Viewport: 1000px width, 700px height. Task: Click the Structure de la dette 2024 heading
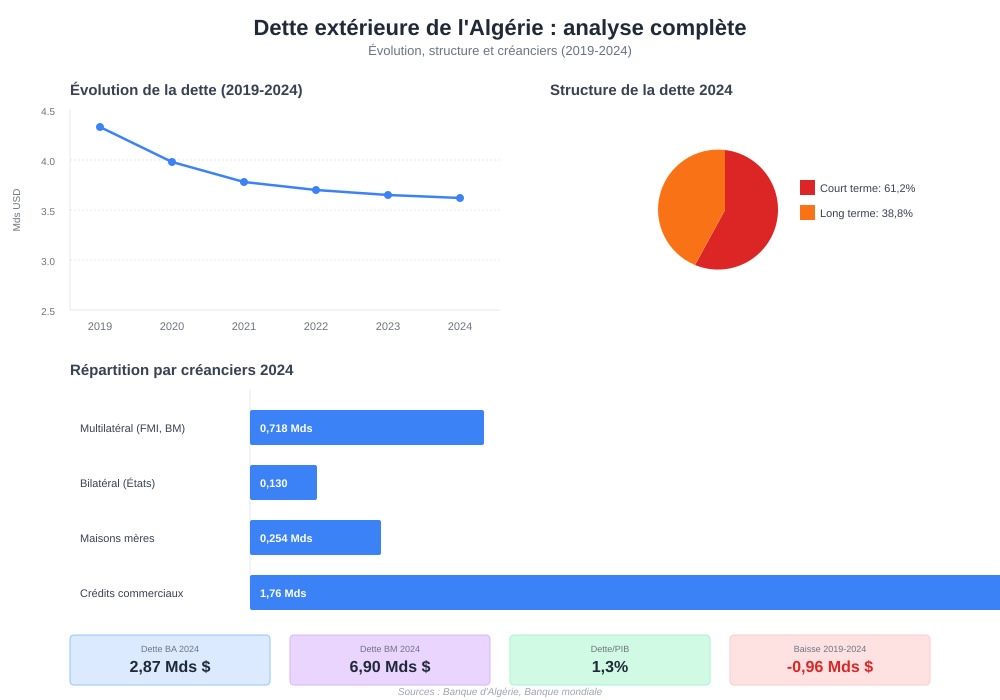(641, 90)
